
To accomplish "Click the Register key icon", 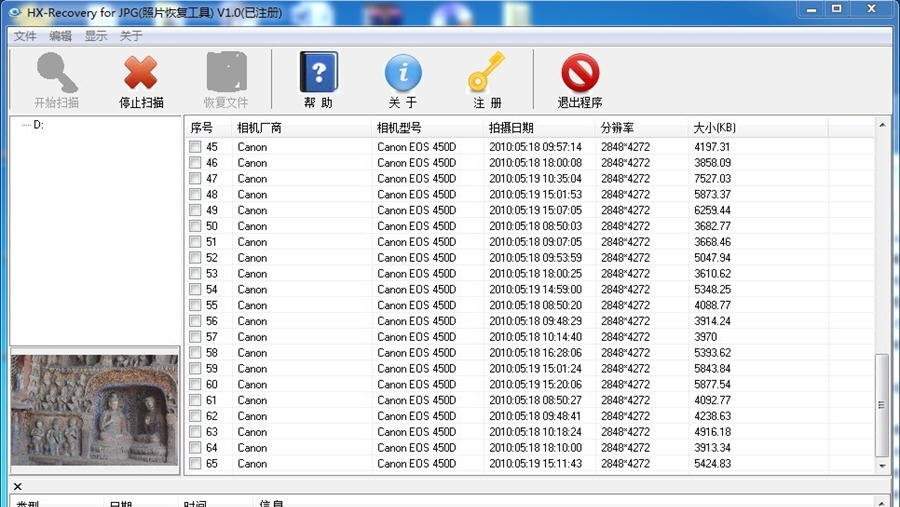I will (486, 72).
